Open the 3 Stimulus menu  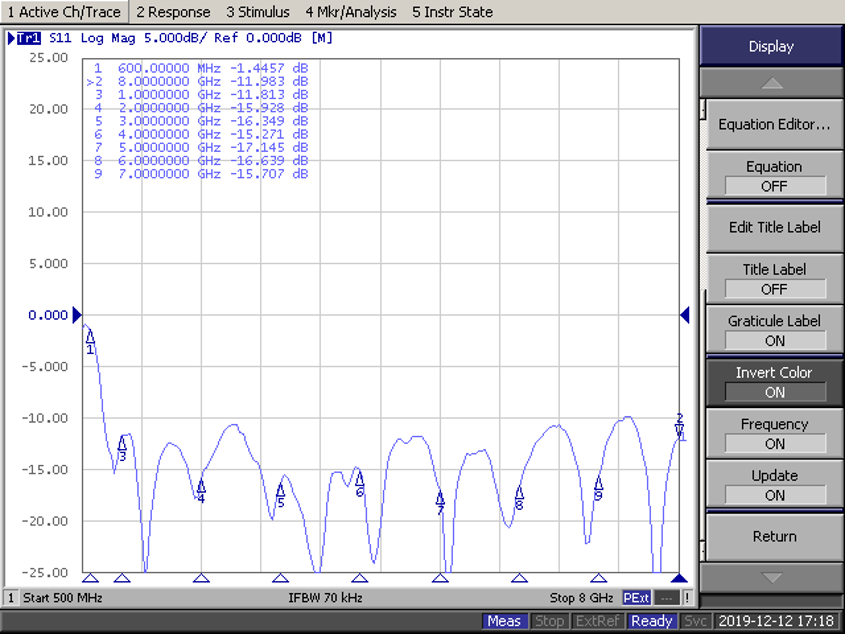258,12
